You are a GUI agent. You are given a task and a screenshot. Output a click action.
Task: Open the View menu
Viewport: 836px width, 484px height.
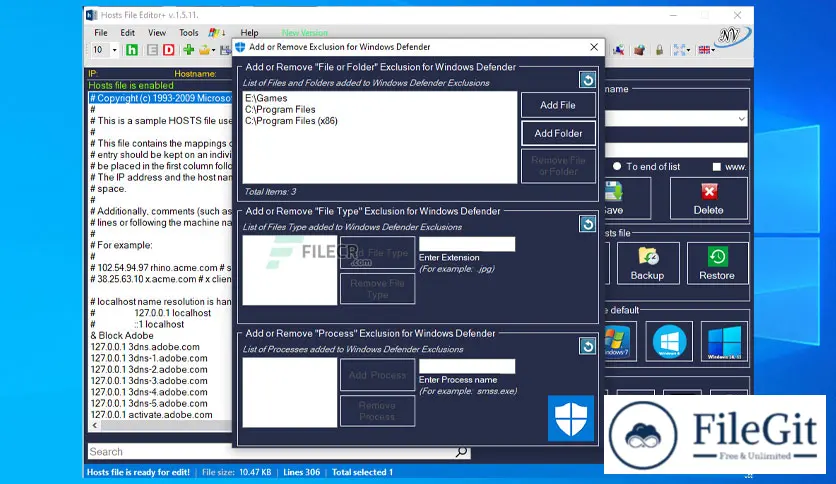(157, 33)
